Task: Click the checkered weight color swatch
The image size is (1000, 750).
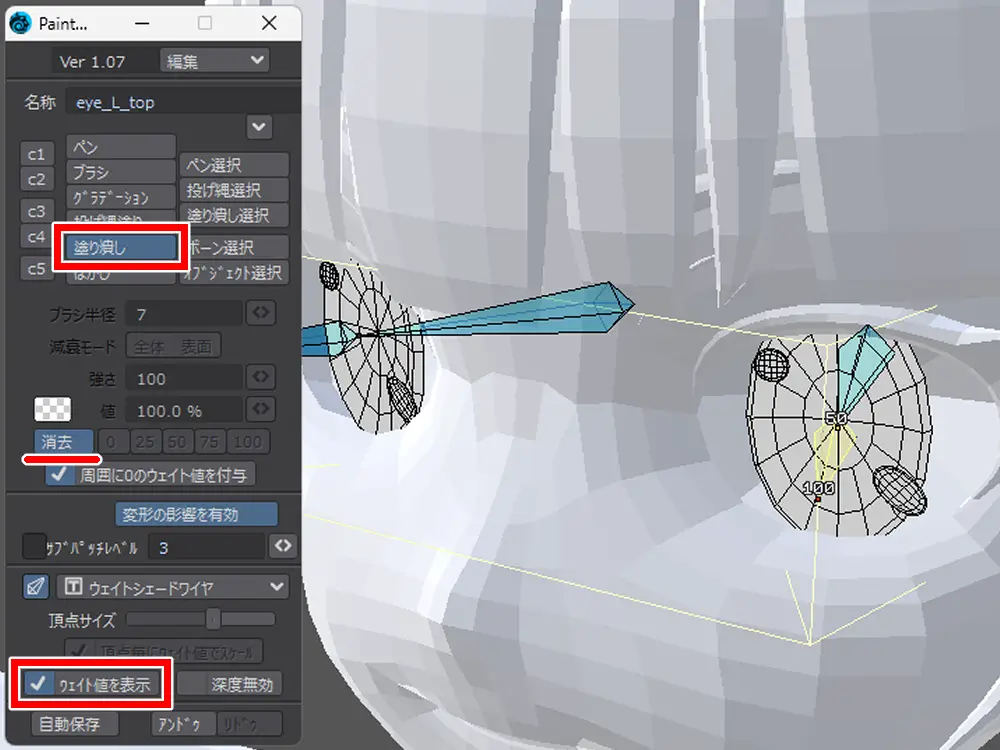Action: pos(49,409)
